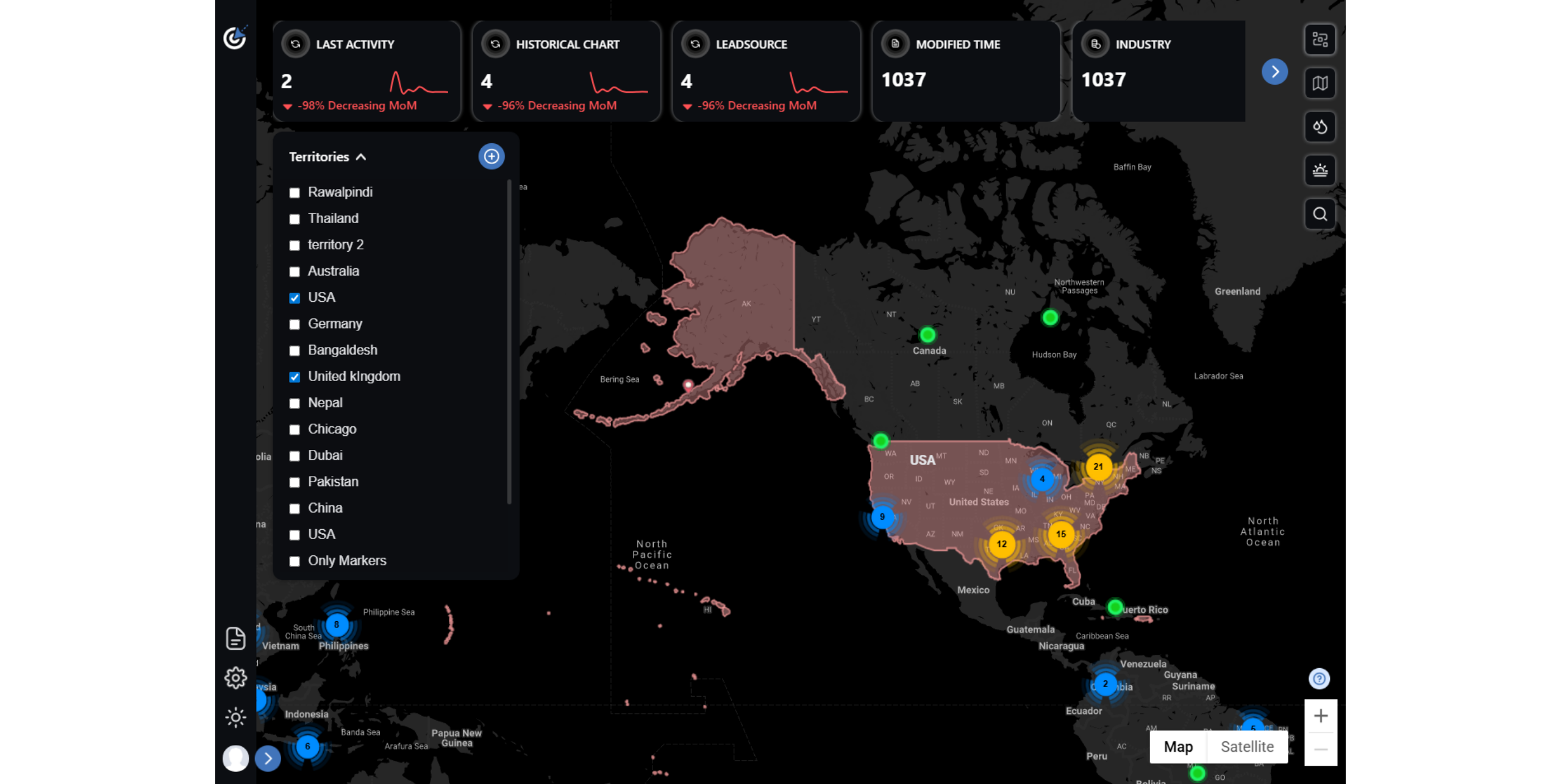Select the Map tab
The height and width of the screenshot is (784, 1561).
[x=1177, y=746]
